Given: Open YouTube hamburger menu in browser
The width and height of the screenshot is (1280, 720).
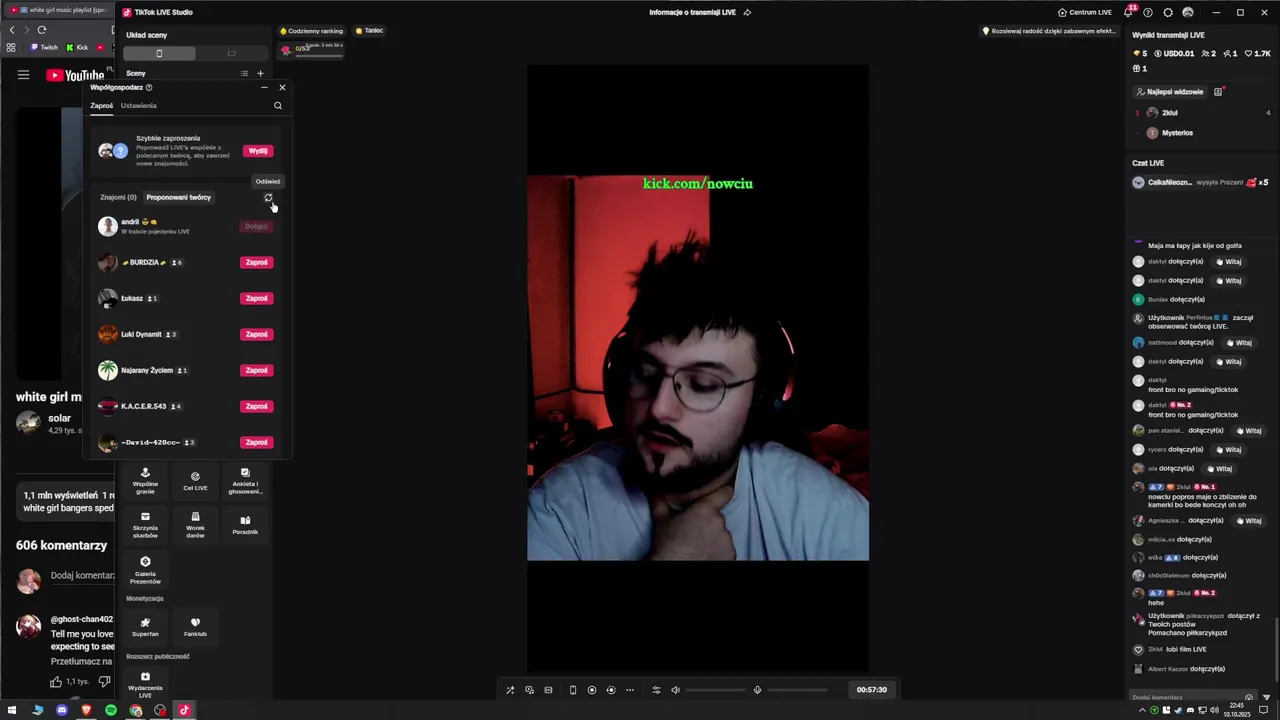Looking at the screenshot, I should 23,75.
